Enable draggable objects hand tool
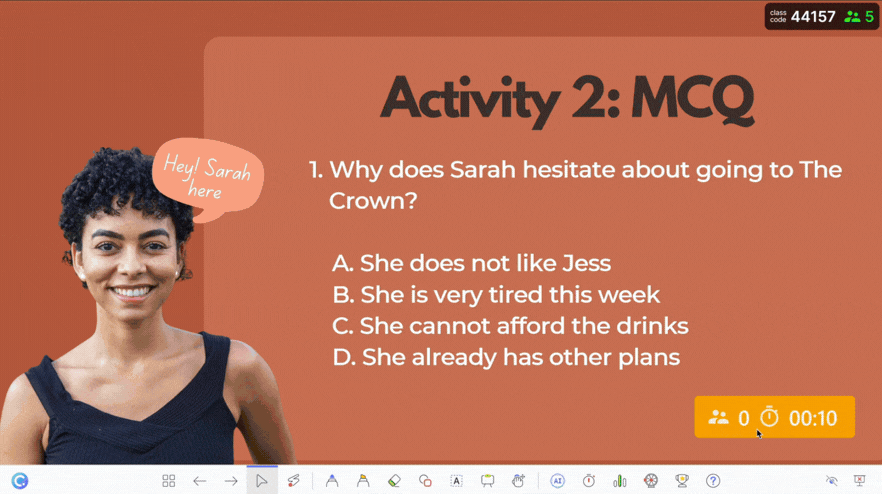This screenshot has width=882, height=494. tap(518, 481)
